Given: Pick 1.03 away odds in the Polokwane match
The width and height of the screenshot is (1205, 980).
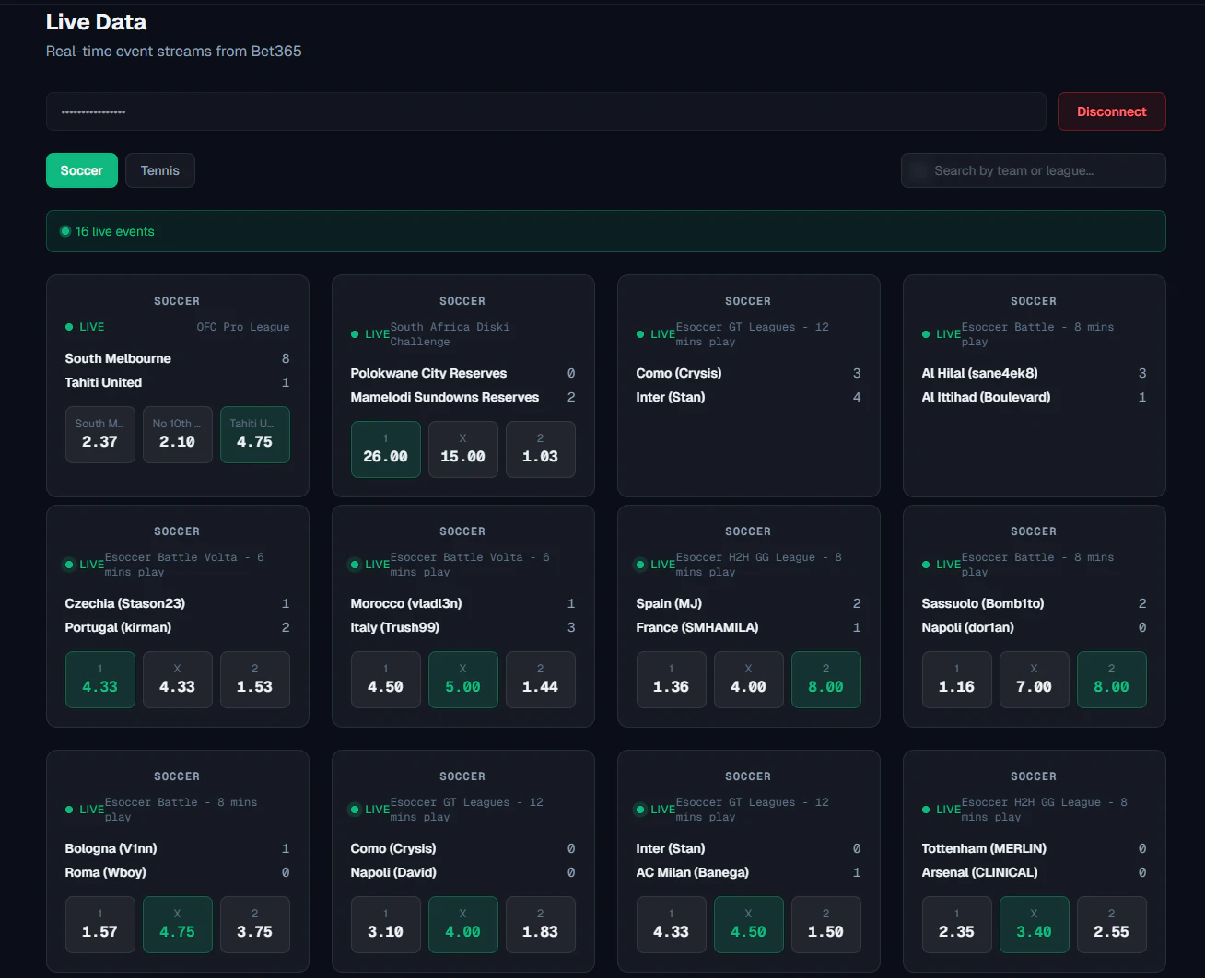Looking at the screenshot, I should [540, 449].
